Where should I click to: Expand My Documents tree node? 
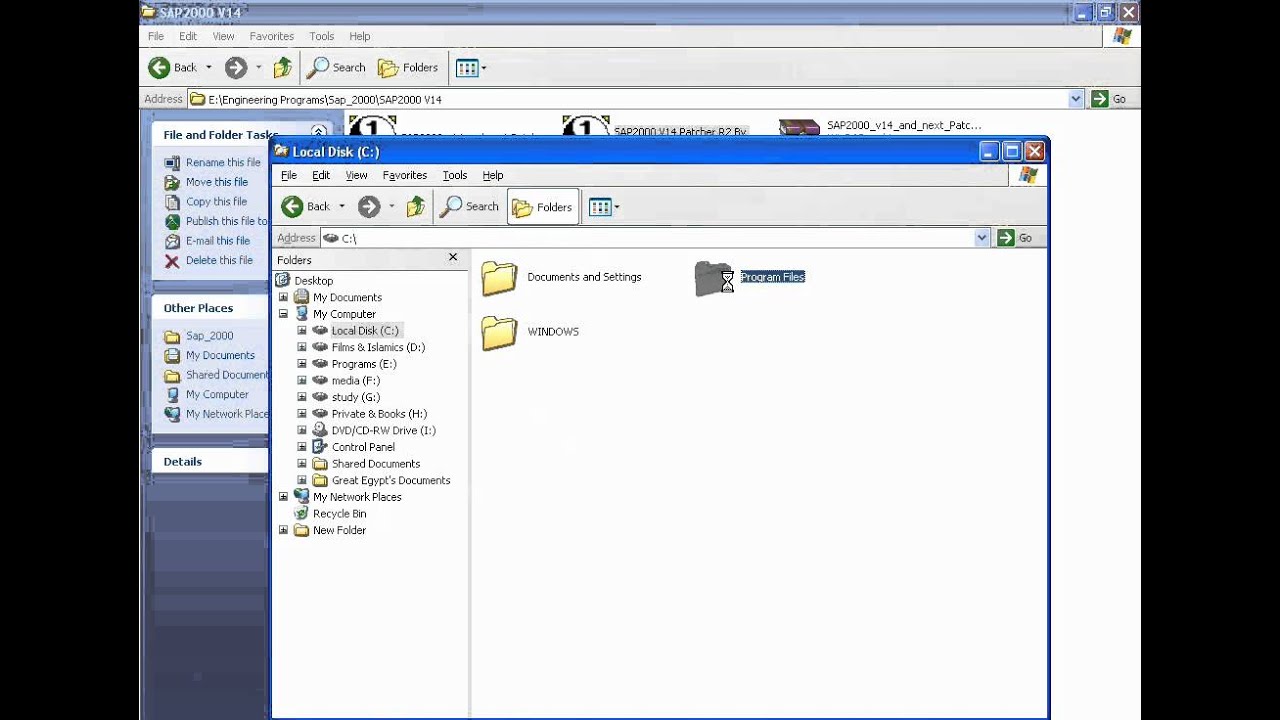283,297
